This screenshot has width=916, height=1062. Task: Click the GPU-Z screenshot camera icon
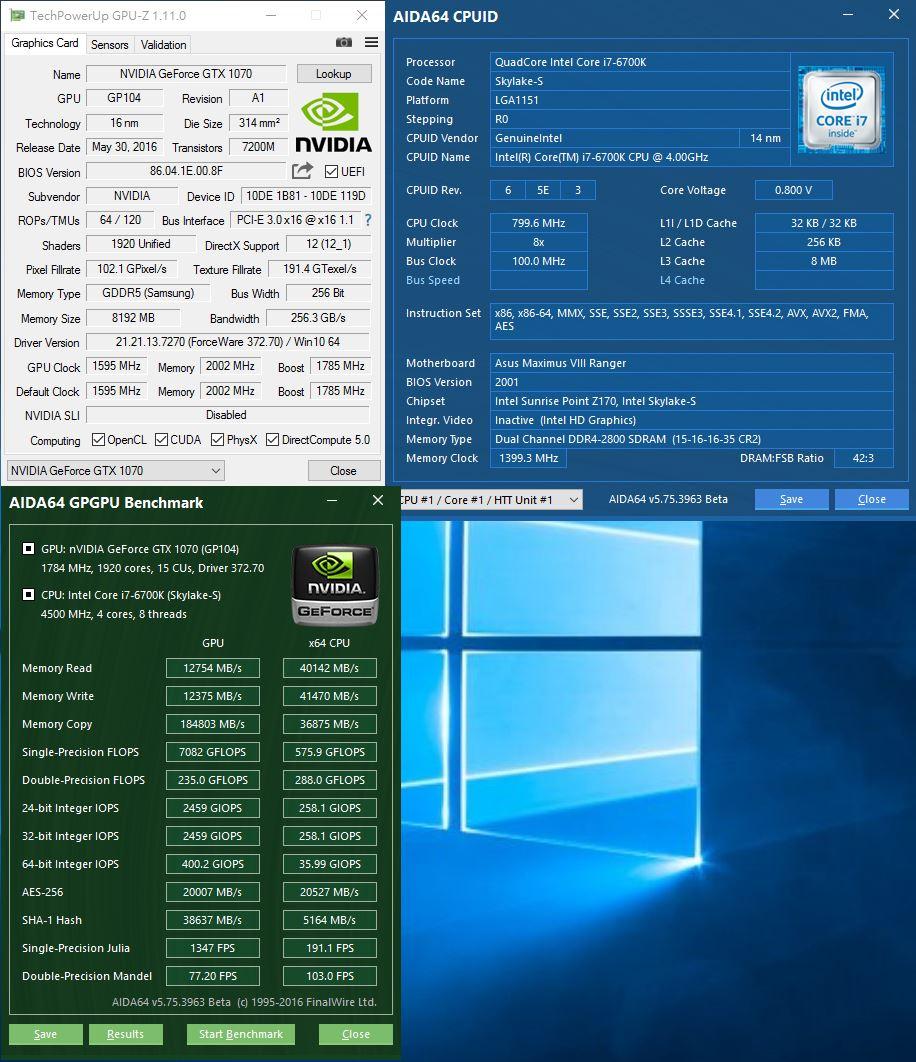pyautogui.click(x=344, y=43)
